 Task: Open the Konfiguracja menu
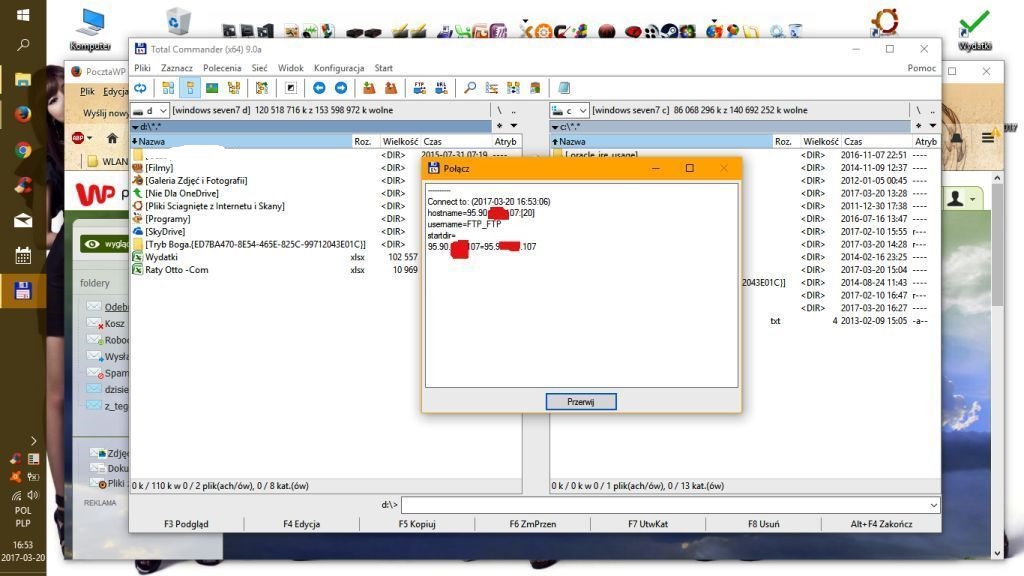click(x=339, y=68)
